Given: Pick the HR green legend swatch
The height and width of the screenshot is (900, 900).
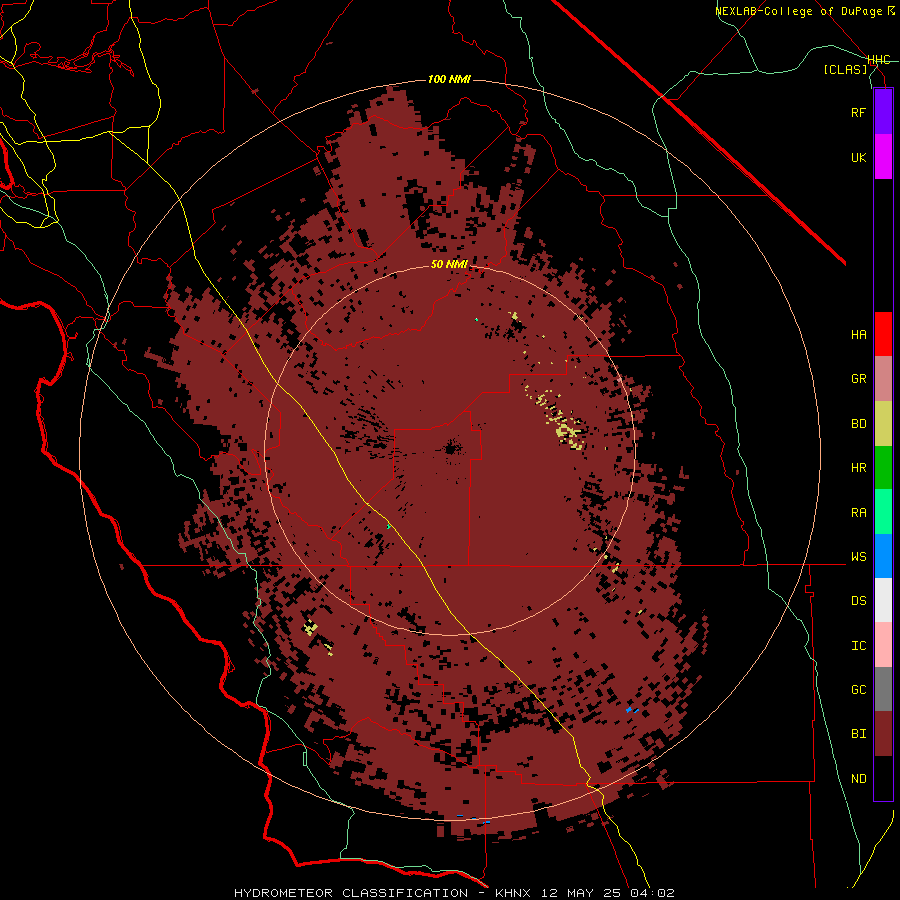Looking at the screenshot, I should coord(883,468).
